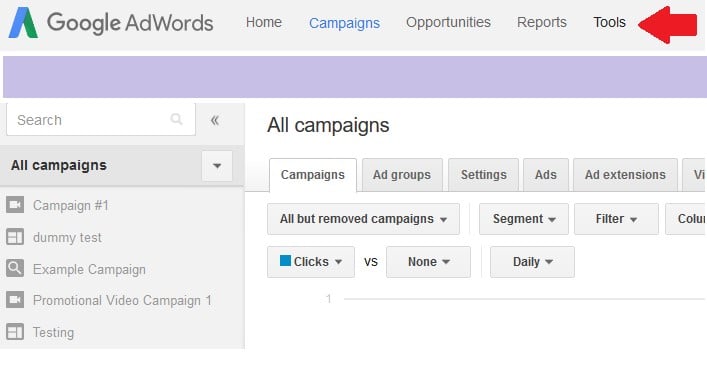707x376 pixels.
Task: Open Campaign #1 in sidebar
Action: coord(71,206)
